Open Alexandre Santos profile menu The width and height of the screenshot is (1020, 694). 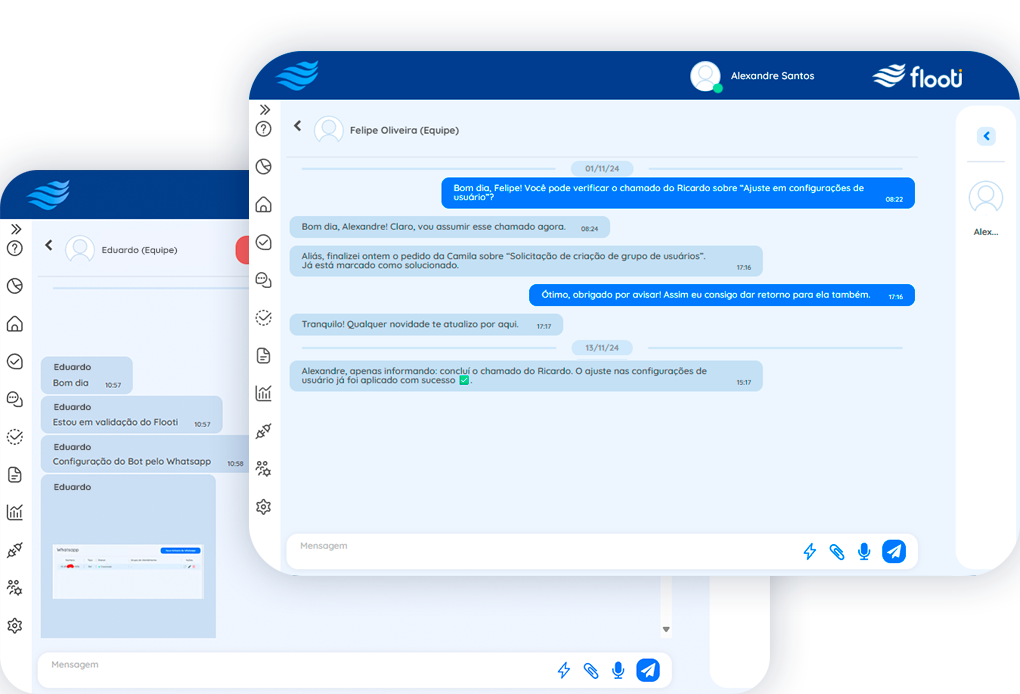752,76
